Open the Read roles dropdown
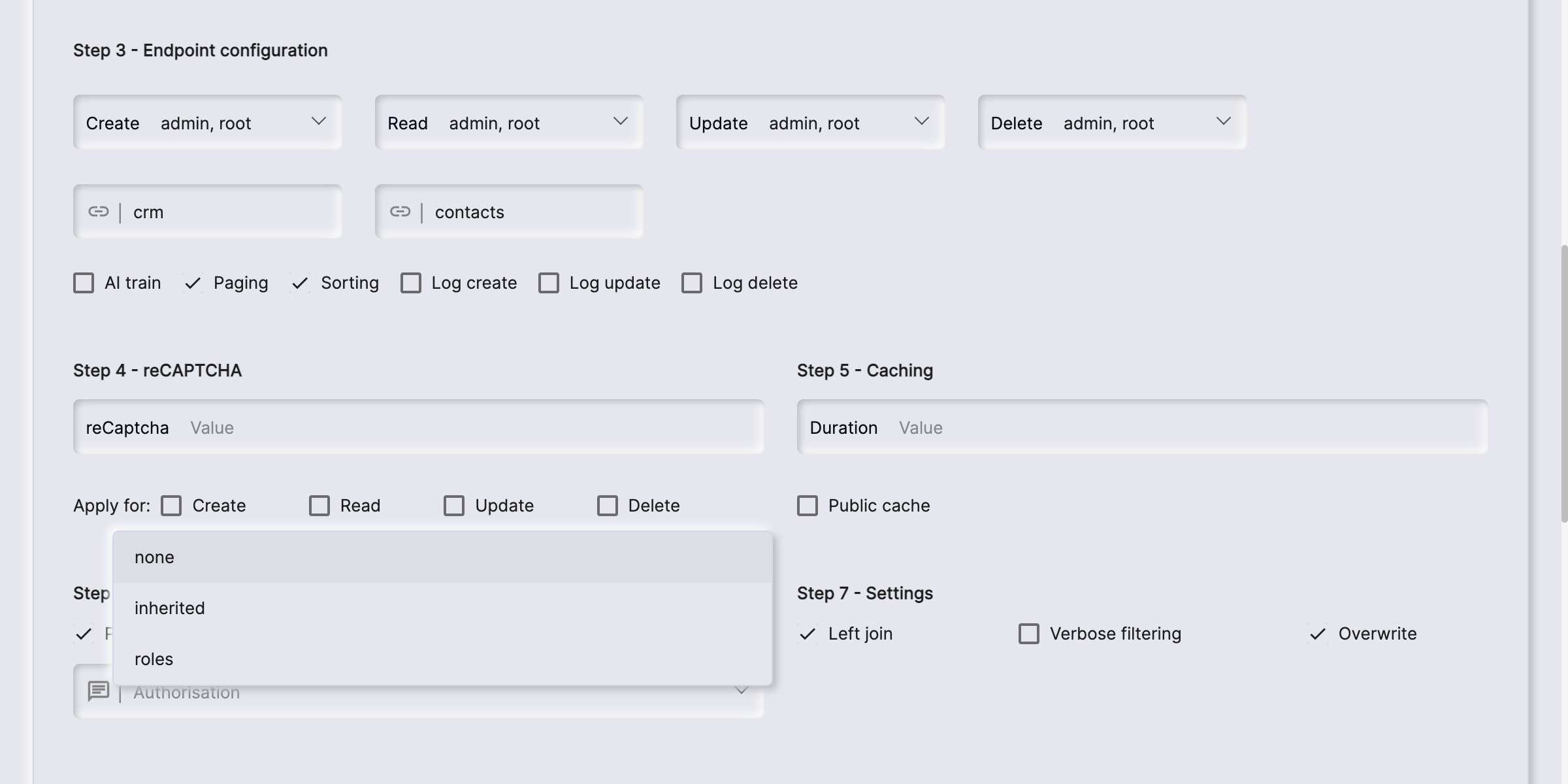This screenshot has height=784, width=1568. [508, 123]
